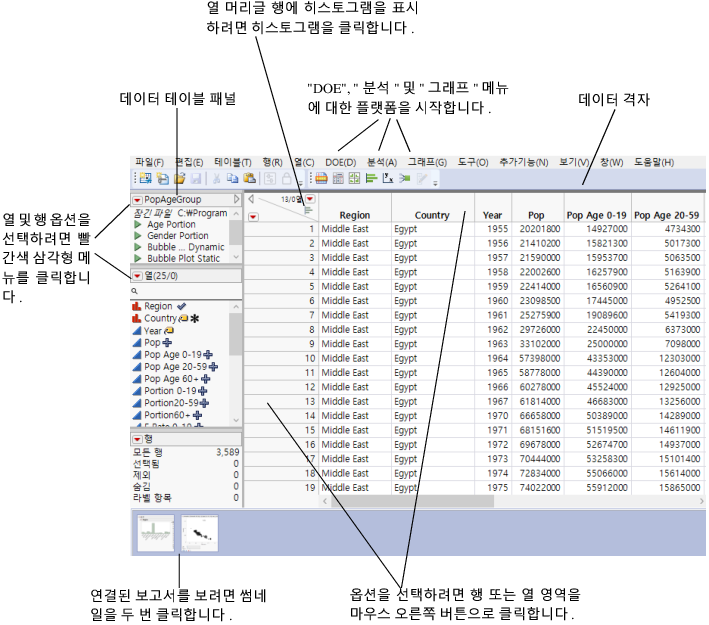
Task: Click the label tag icon beside Year
Action: (169, 331)
